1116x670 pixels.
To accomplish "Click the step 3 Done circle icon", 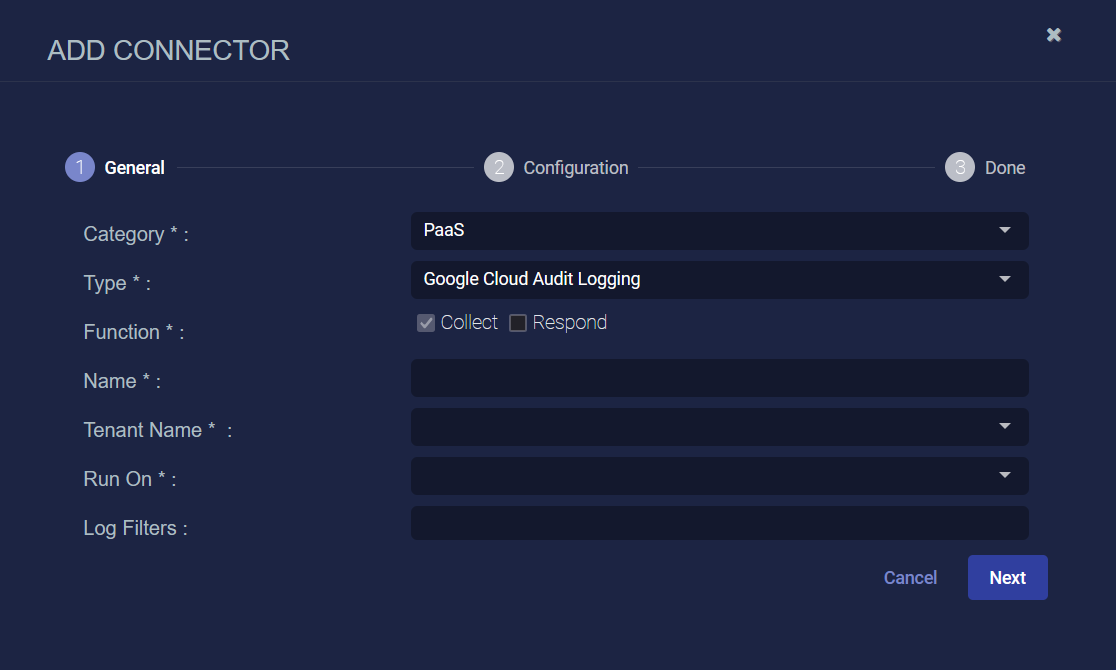I will tap(959, 167).
